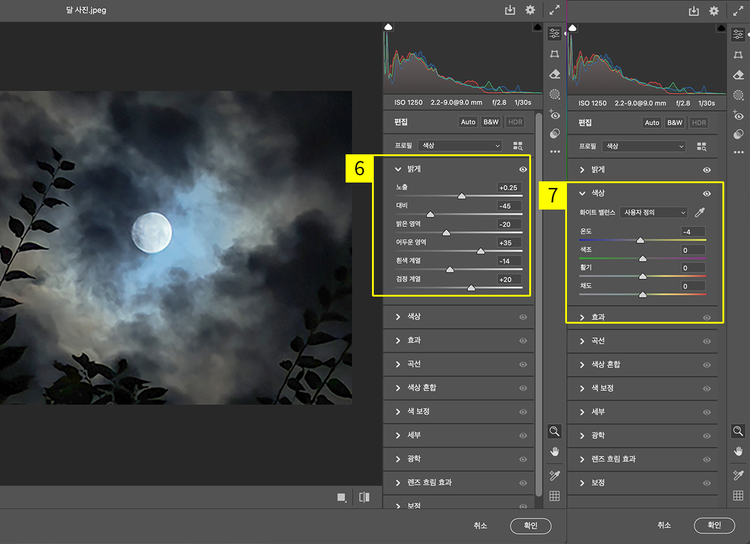This screenshot has height=544, width=750.
Task: Click the save image icon in left window
Action: tap(510, 10)
